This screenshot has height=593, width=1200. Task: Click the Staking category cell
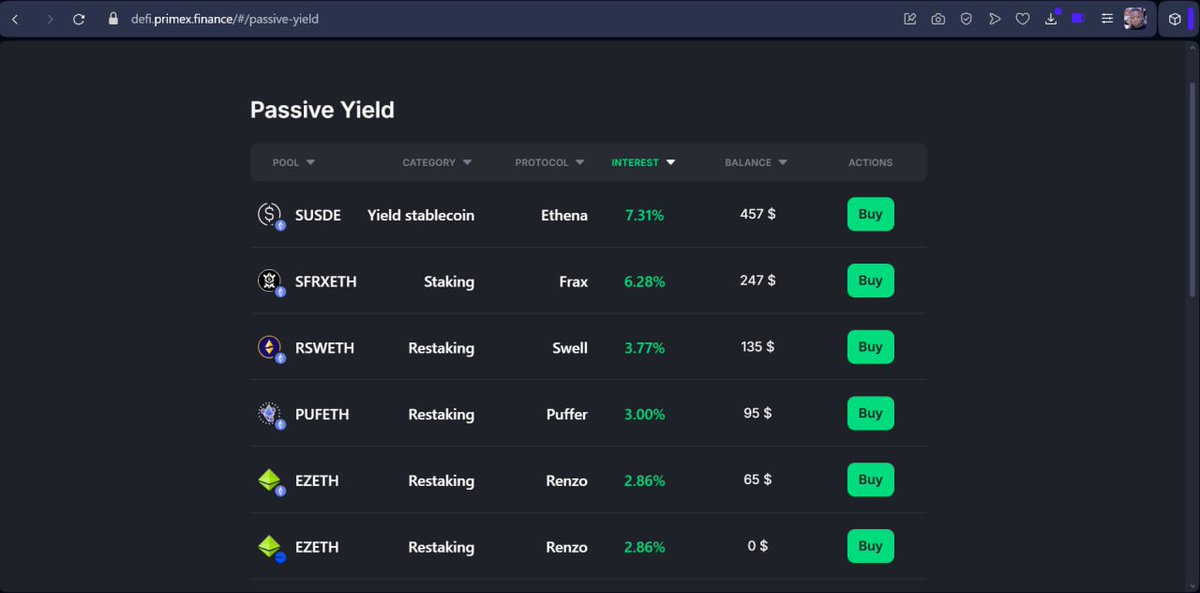click(x=449, y=282)
